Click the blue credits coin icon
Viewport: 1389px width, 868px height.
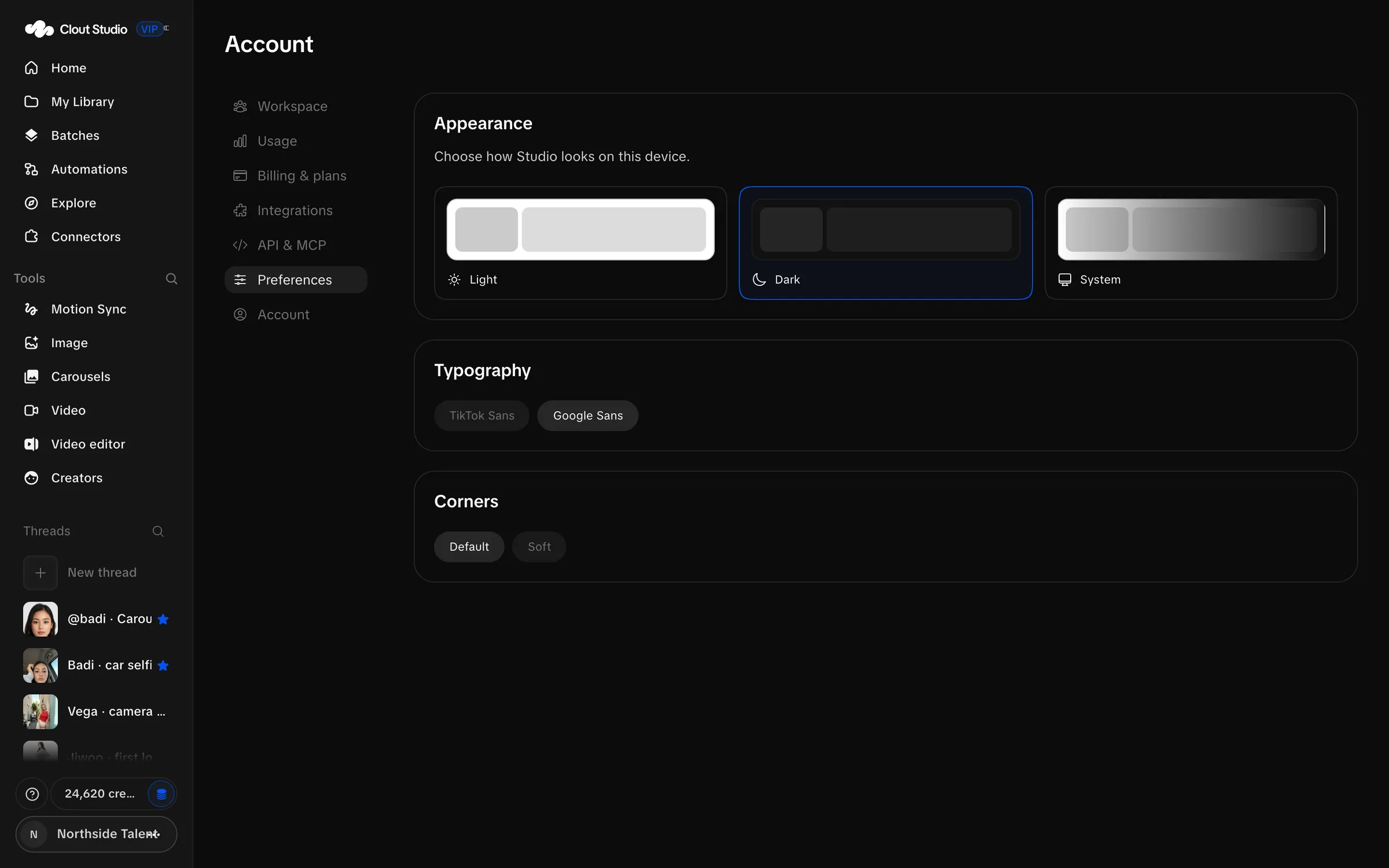[161, 794]
